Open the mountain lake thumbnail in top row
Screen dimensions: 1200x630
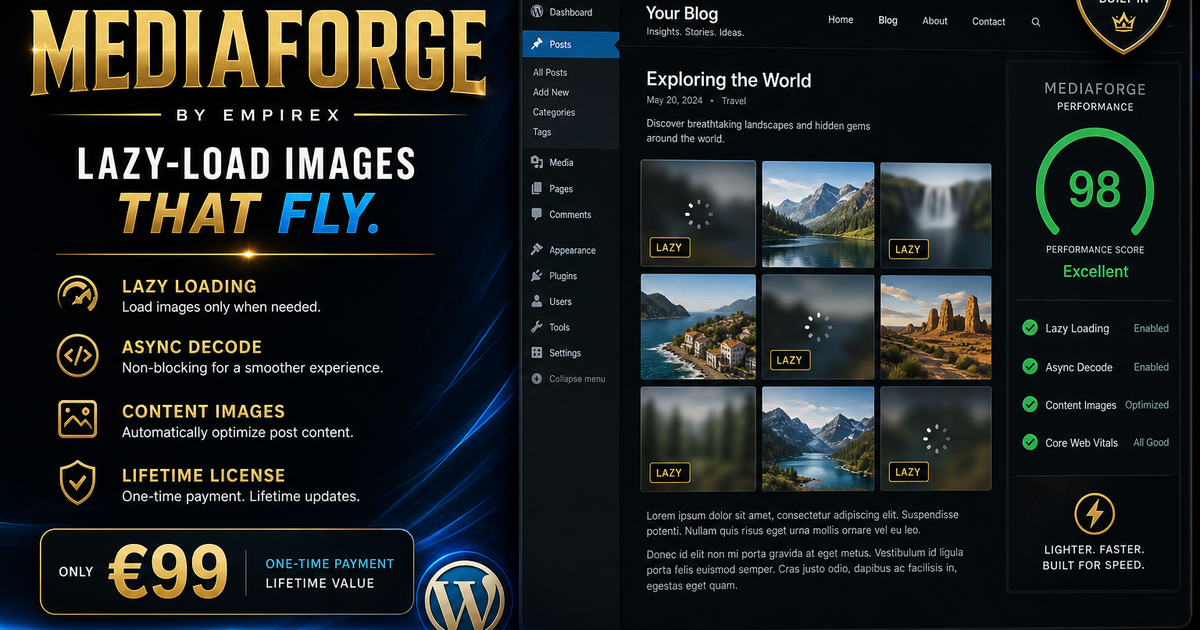click(x=818, y=214)
